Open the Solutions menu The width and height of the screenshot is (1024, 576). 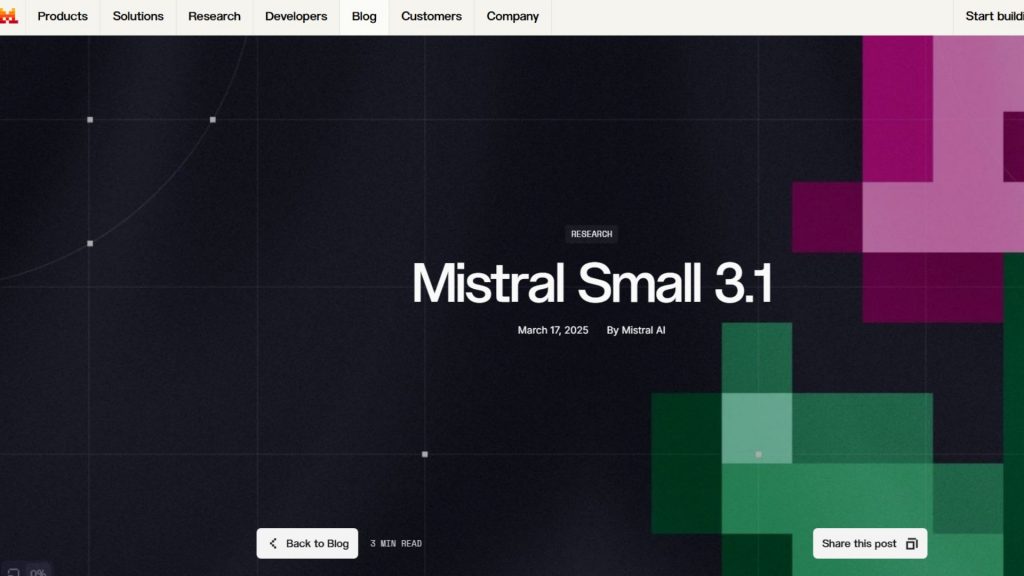[138, 16]
